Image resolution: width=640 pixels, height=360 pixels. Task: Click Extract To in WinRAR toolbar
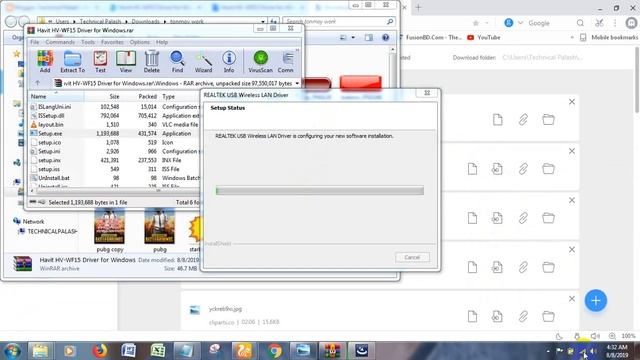(73, 62)
